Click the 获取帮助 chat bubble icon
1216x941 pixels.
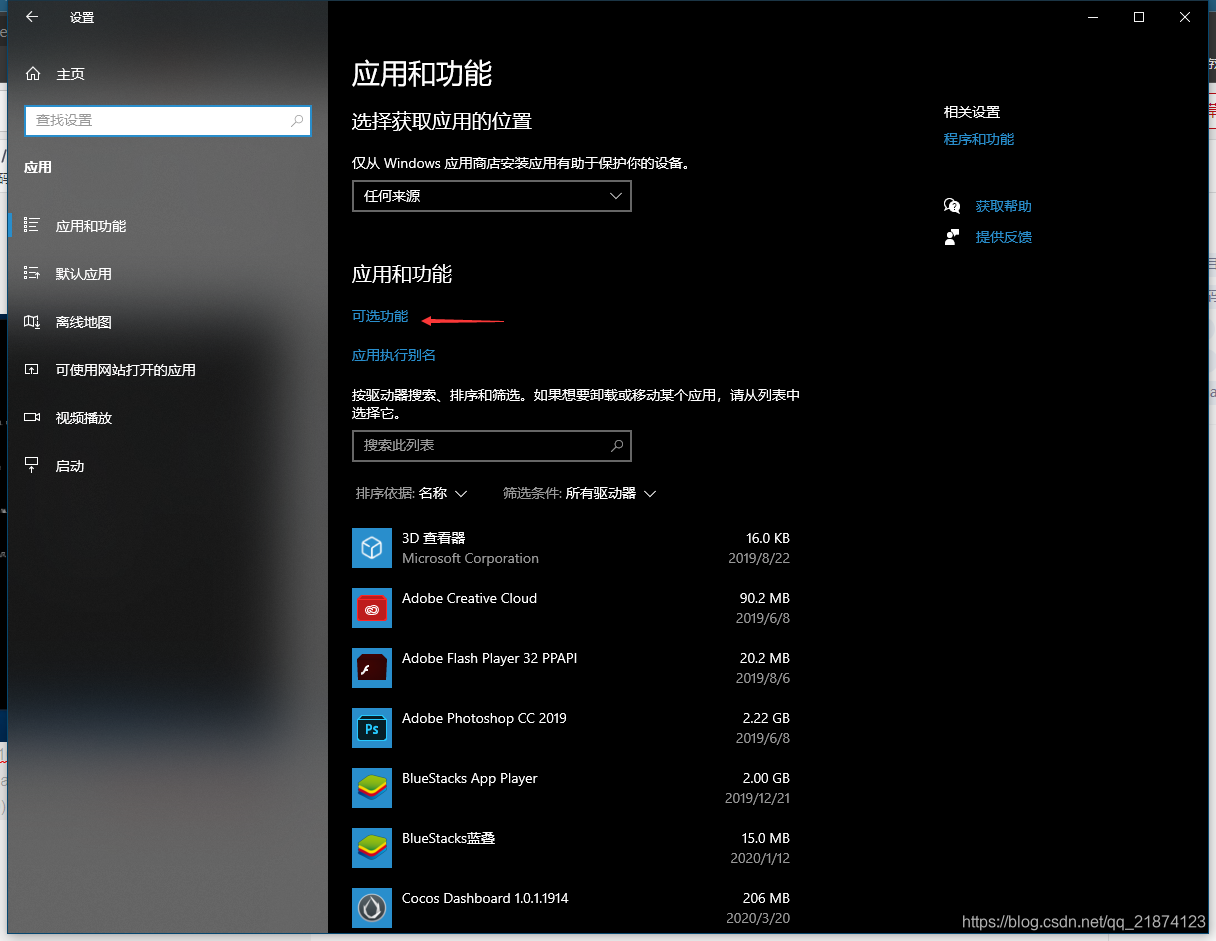tap(952, 206)
